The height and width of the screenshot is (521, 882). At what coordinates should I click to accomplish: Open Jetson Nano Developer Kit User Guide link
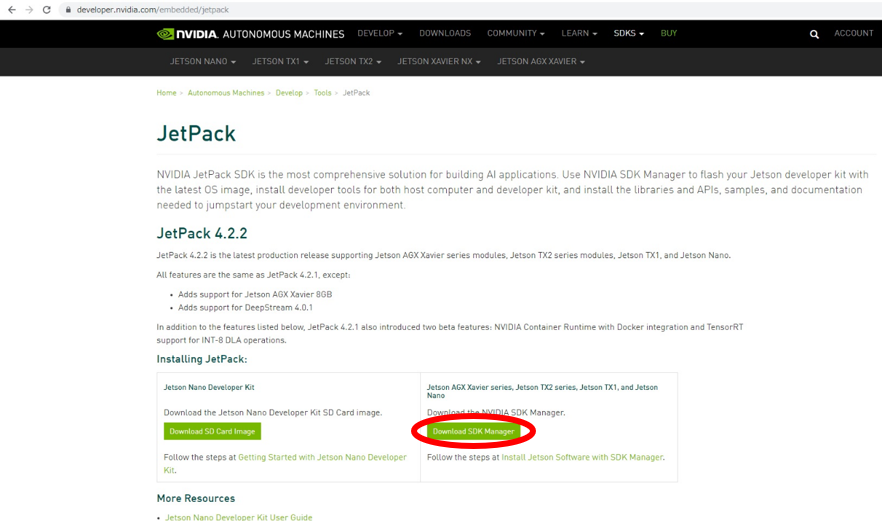pyautogui.click(x=238, y=517)
